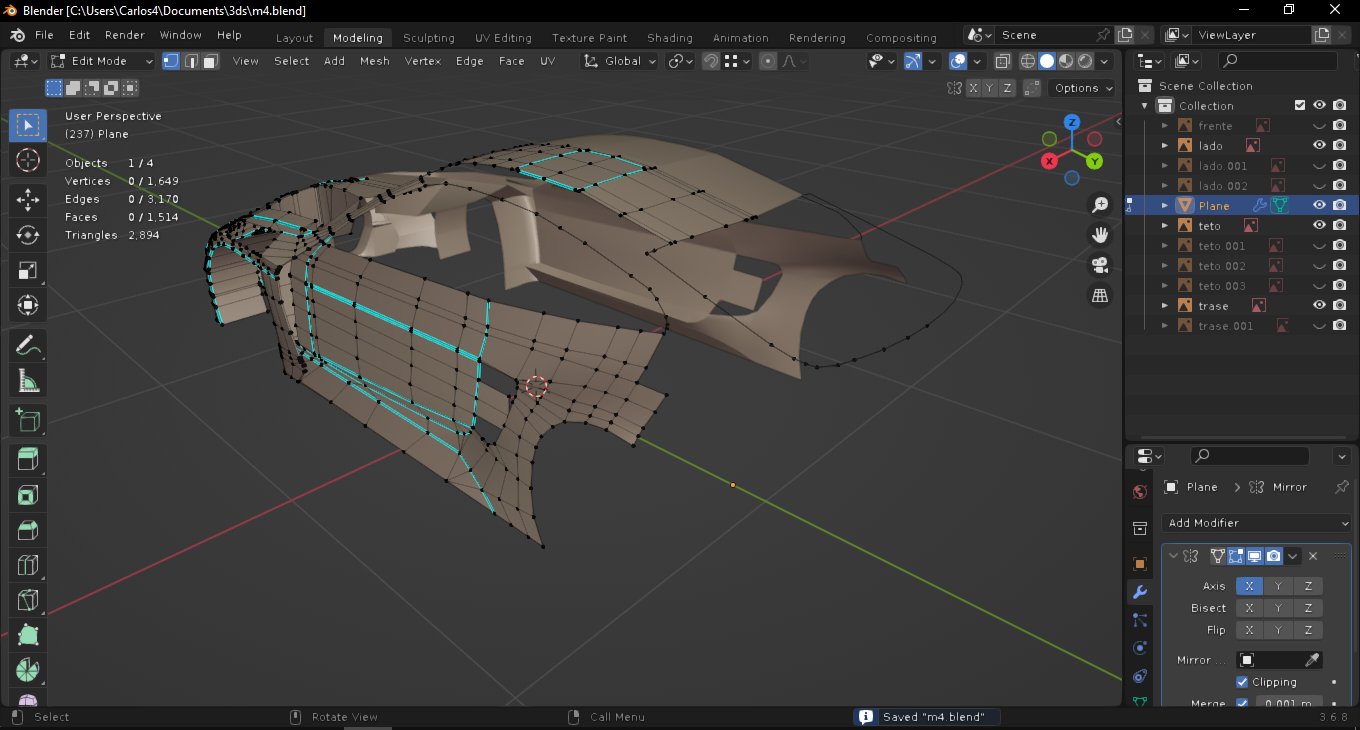Expand the Plane object in outliner
The image size is (1360, 730).
(x=1165, y=205)
